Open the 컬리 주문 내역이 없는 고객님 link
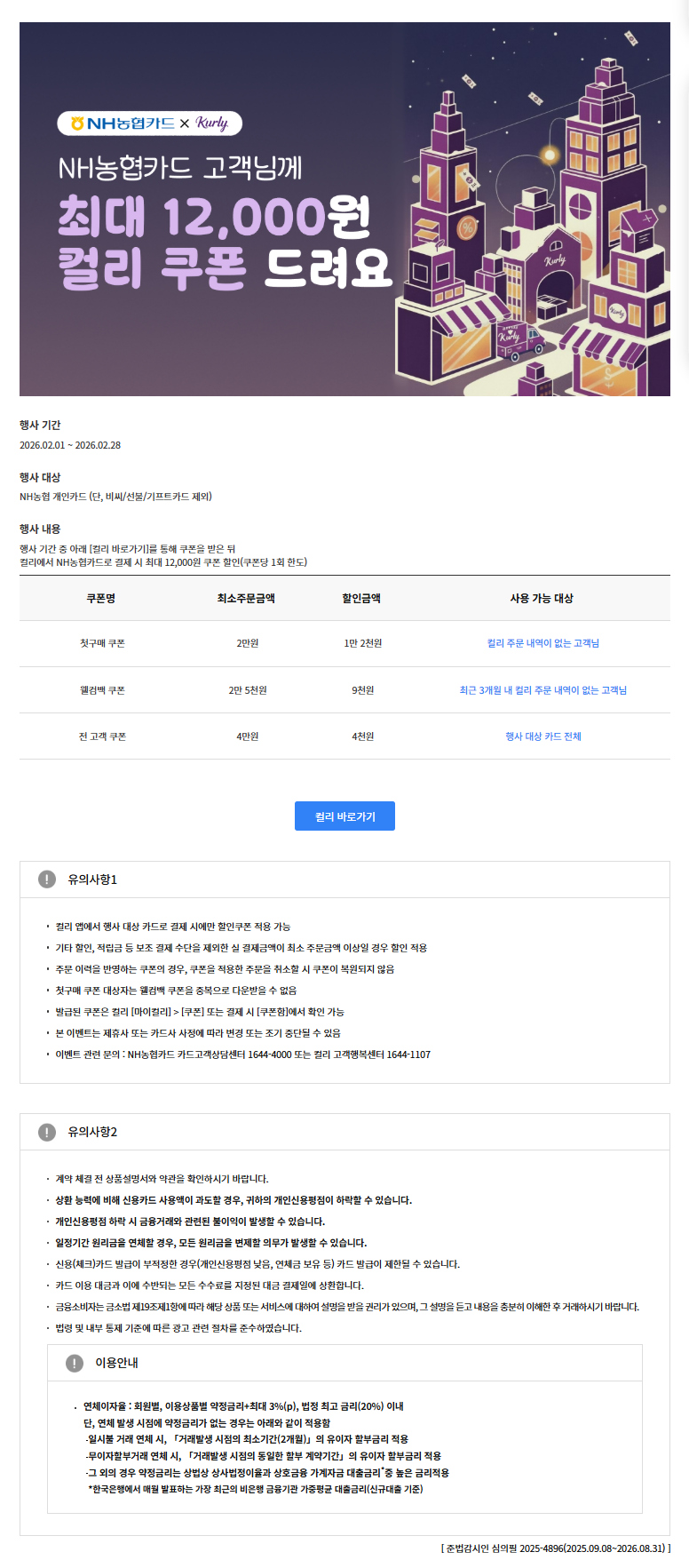This screenshot has width=689, height=1568. 542,643
